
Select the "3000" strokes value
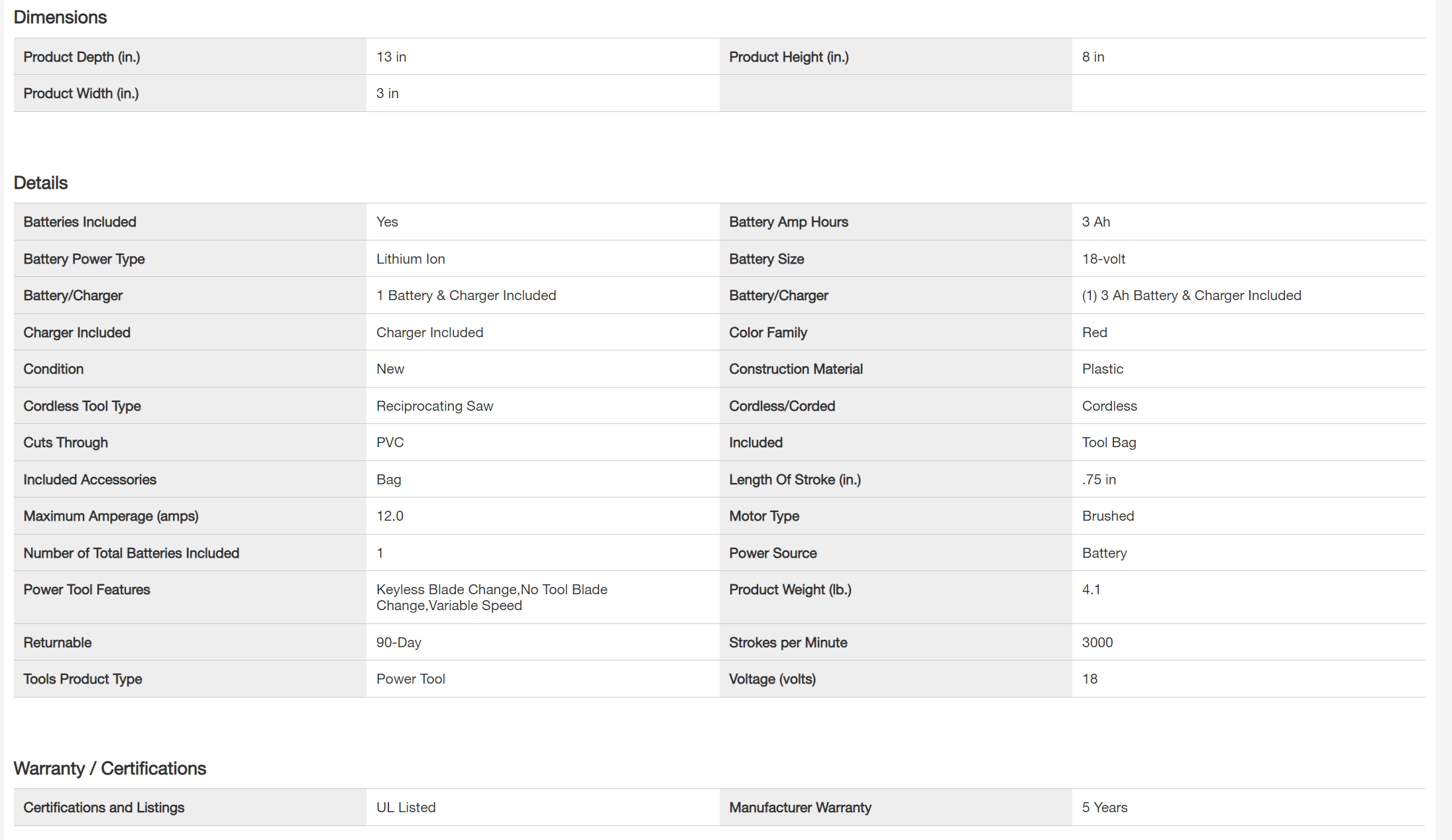pos(1097,643)
